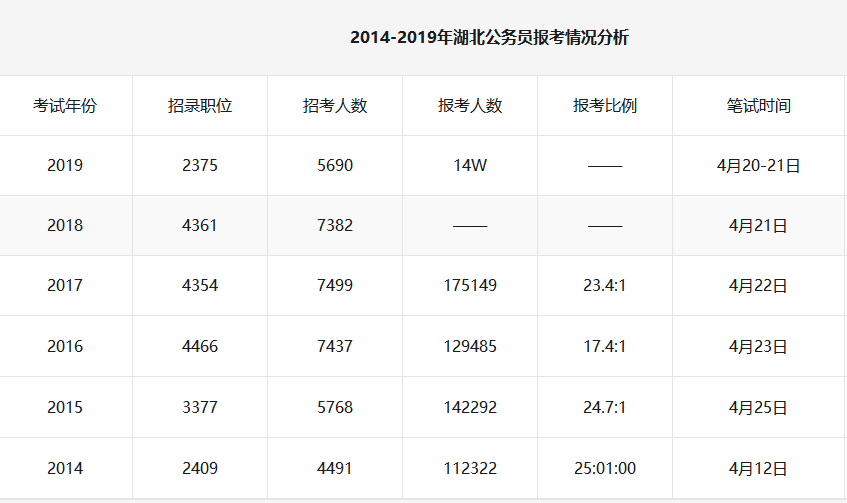Click the applicants count 142292

click(x=470, y=407)
